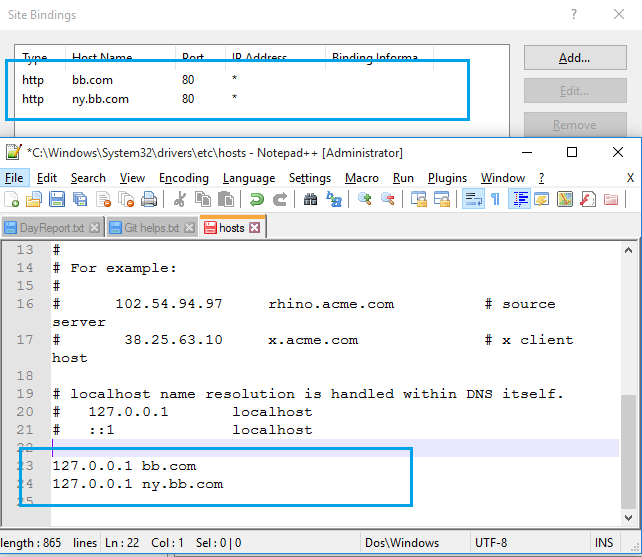Switch to the Git helps.txt tab
The height and width of the screenshot is (557, 642).
coord(151,228)
